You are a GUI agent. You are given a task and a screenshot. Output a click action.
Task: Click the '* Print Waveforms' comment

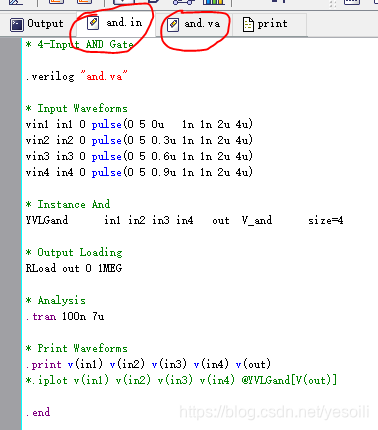coord(76,348)
